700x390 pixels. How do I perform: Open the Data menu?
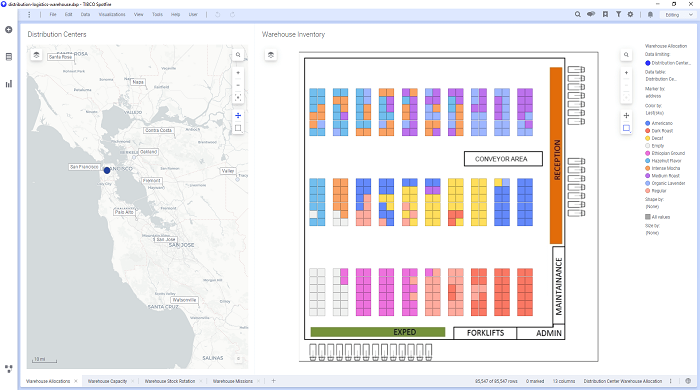click(85, 14)
